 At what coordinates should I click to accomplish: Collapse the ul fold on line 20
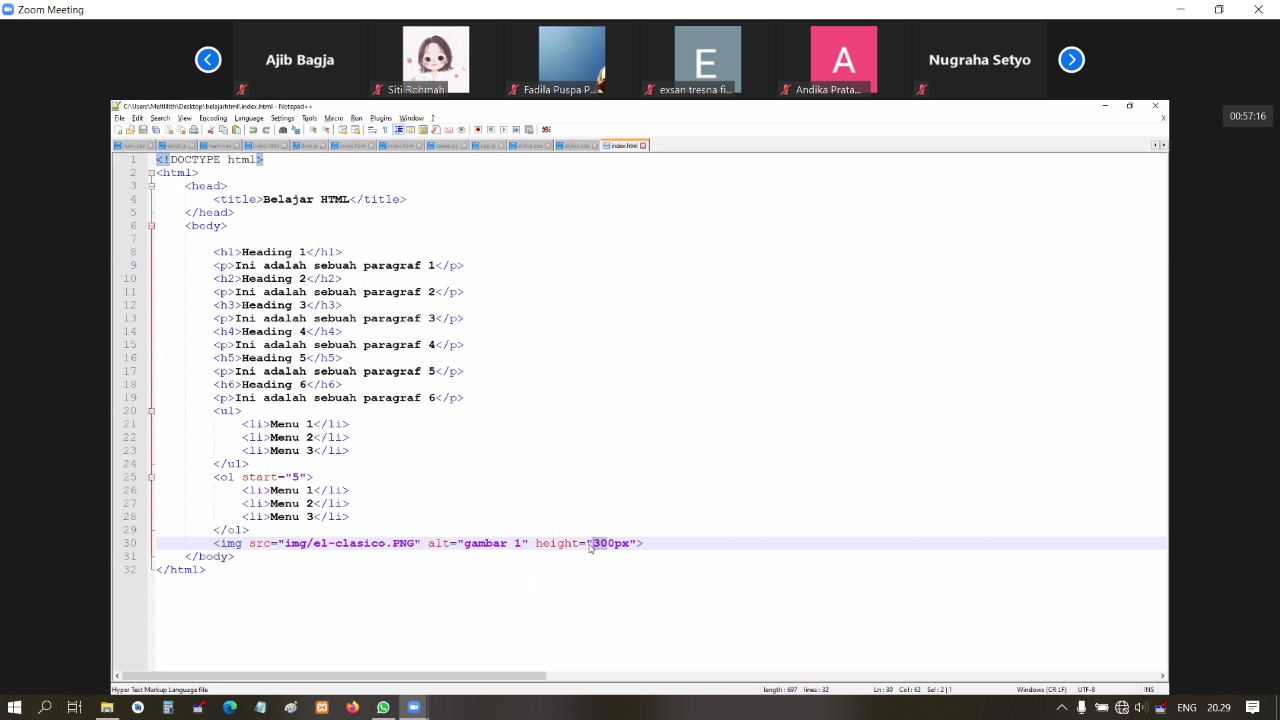[152, 411]
